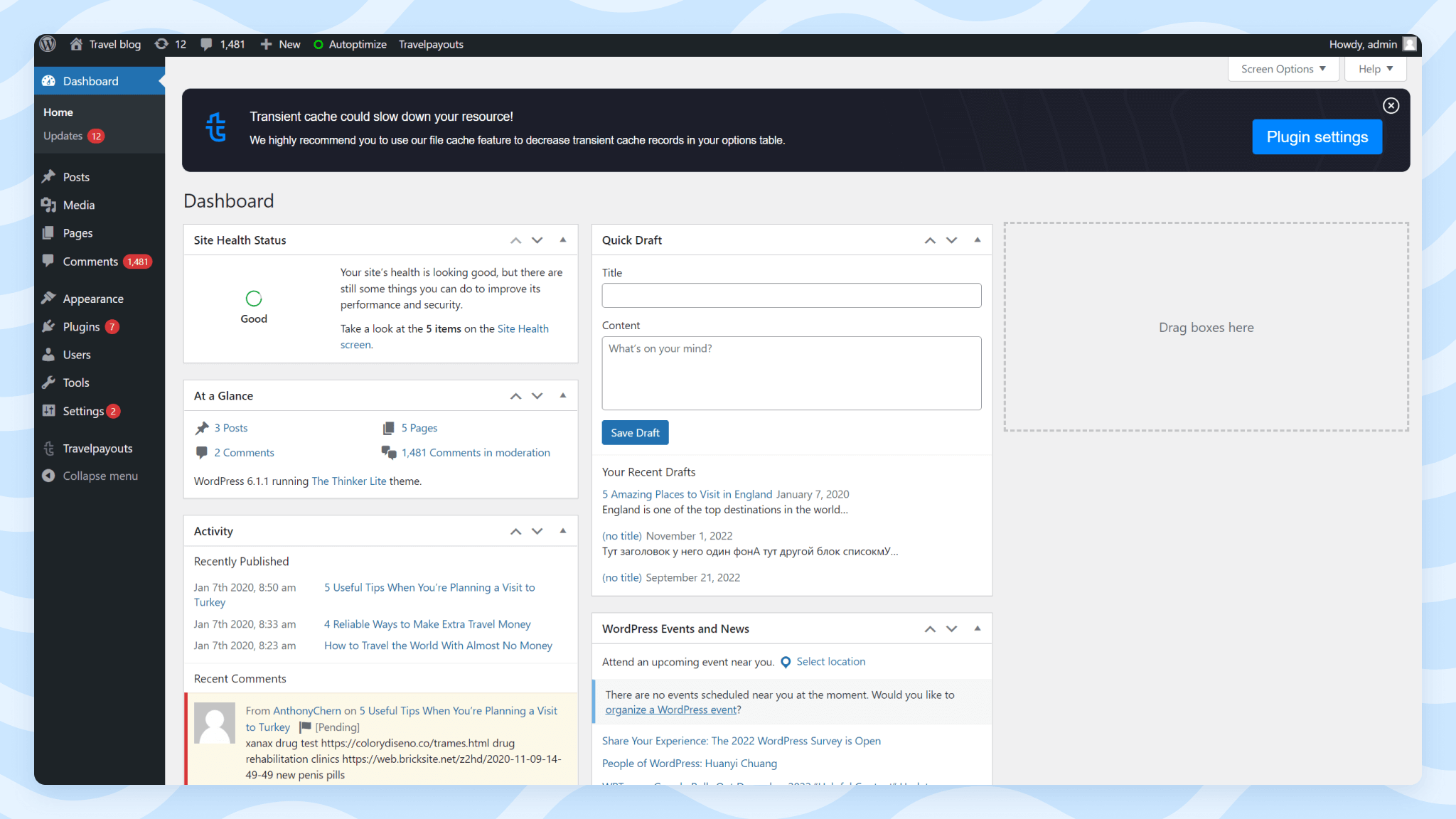Image resolution: width=1456 pixels, height=819 pixels.
Task: Toggle the Activity panel upward arrow
Action: [516, 531]
